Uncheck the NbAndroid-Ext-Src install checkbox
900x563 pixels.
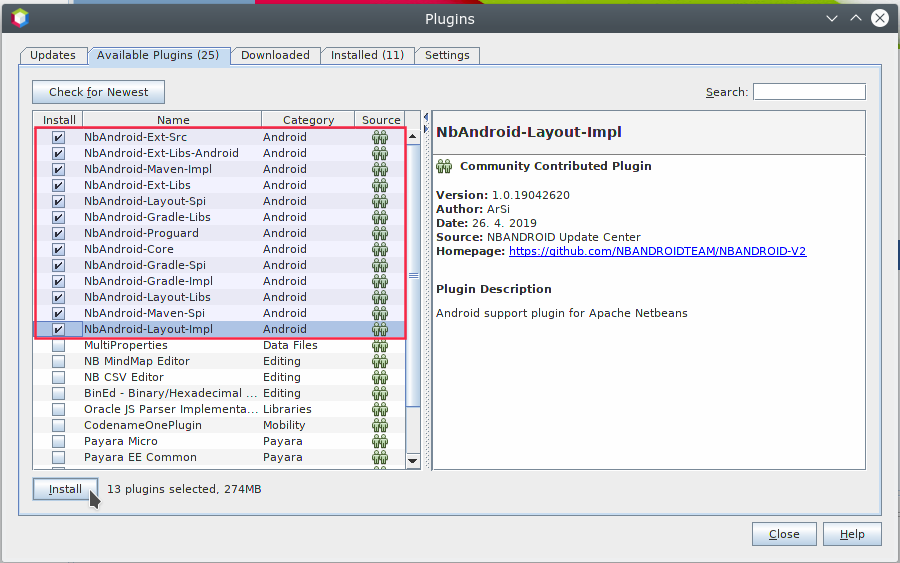tap(58, 137)
